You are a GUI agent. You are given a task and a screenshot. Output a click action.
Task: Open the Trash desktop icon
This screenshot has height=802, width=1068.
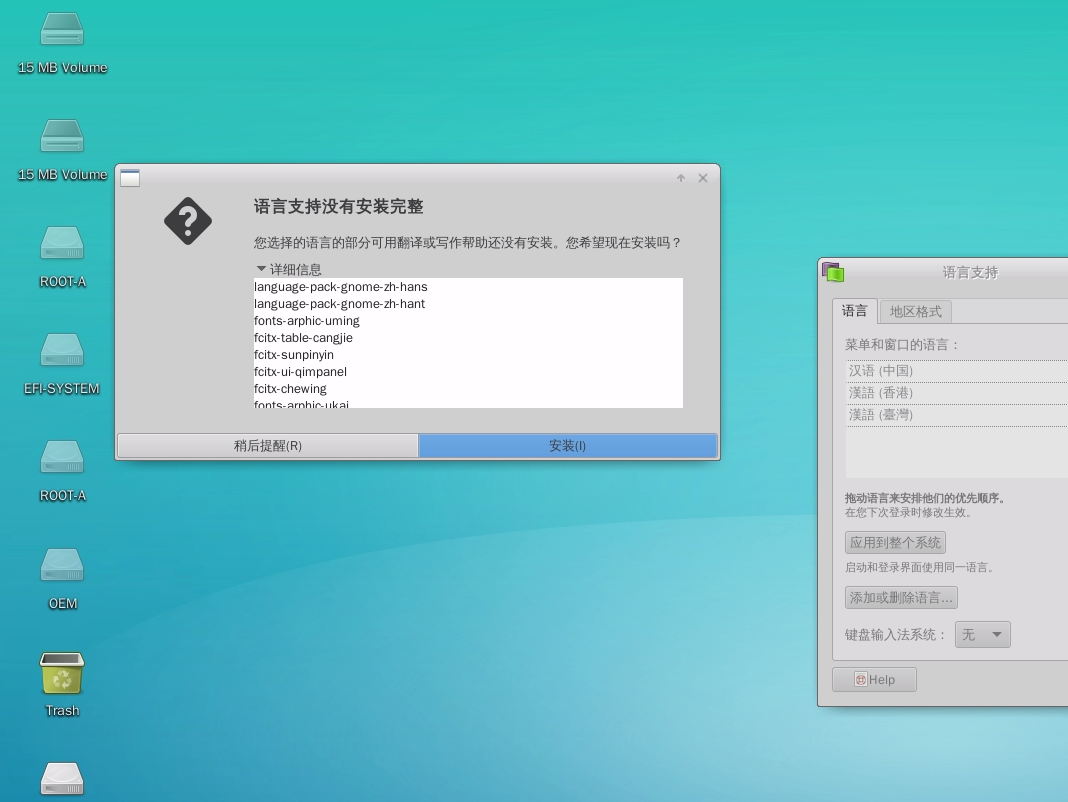(62, 673)
